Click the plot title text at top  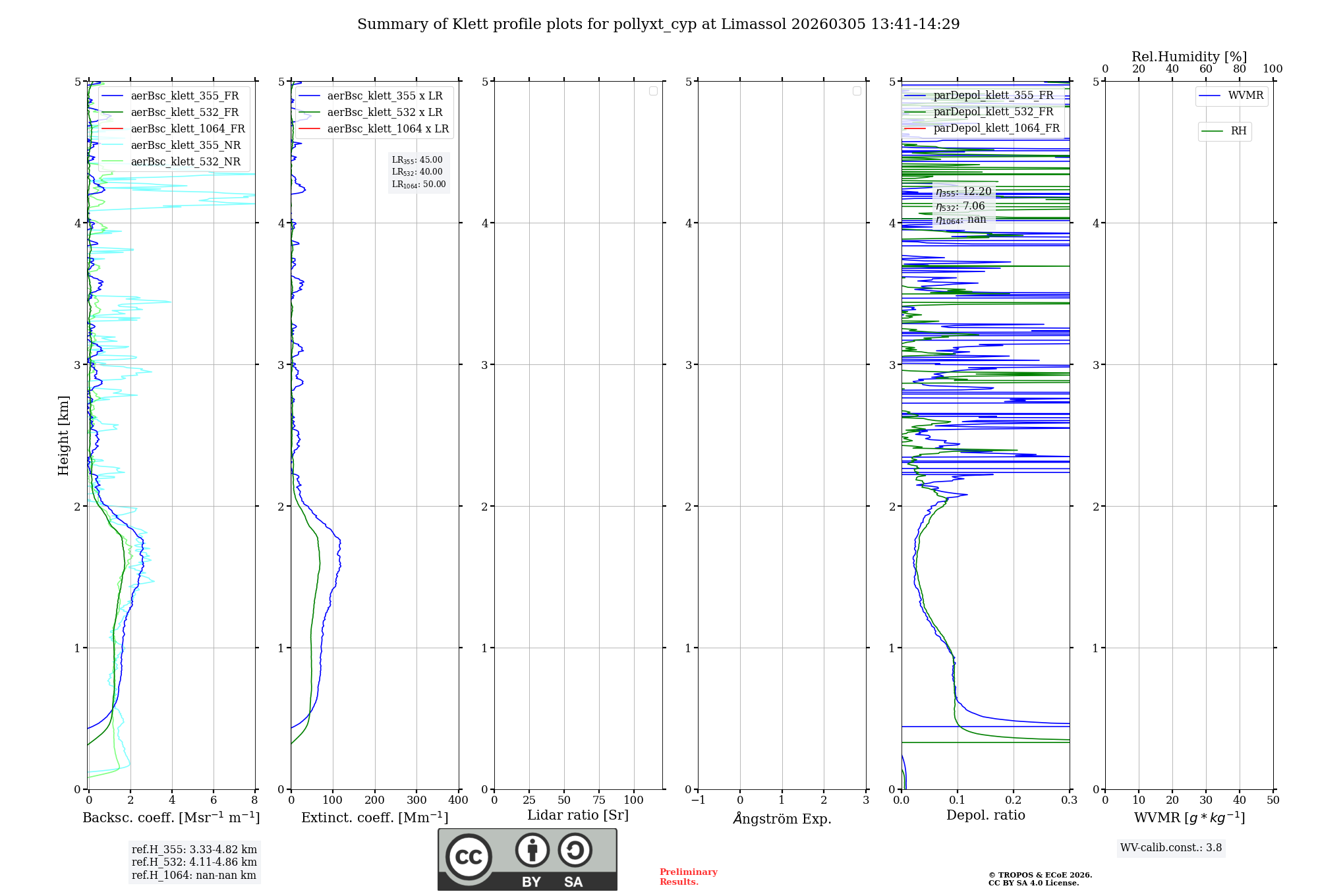tap(658, 24)
